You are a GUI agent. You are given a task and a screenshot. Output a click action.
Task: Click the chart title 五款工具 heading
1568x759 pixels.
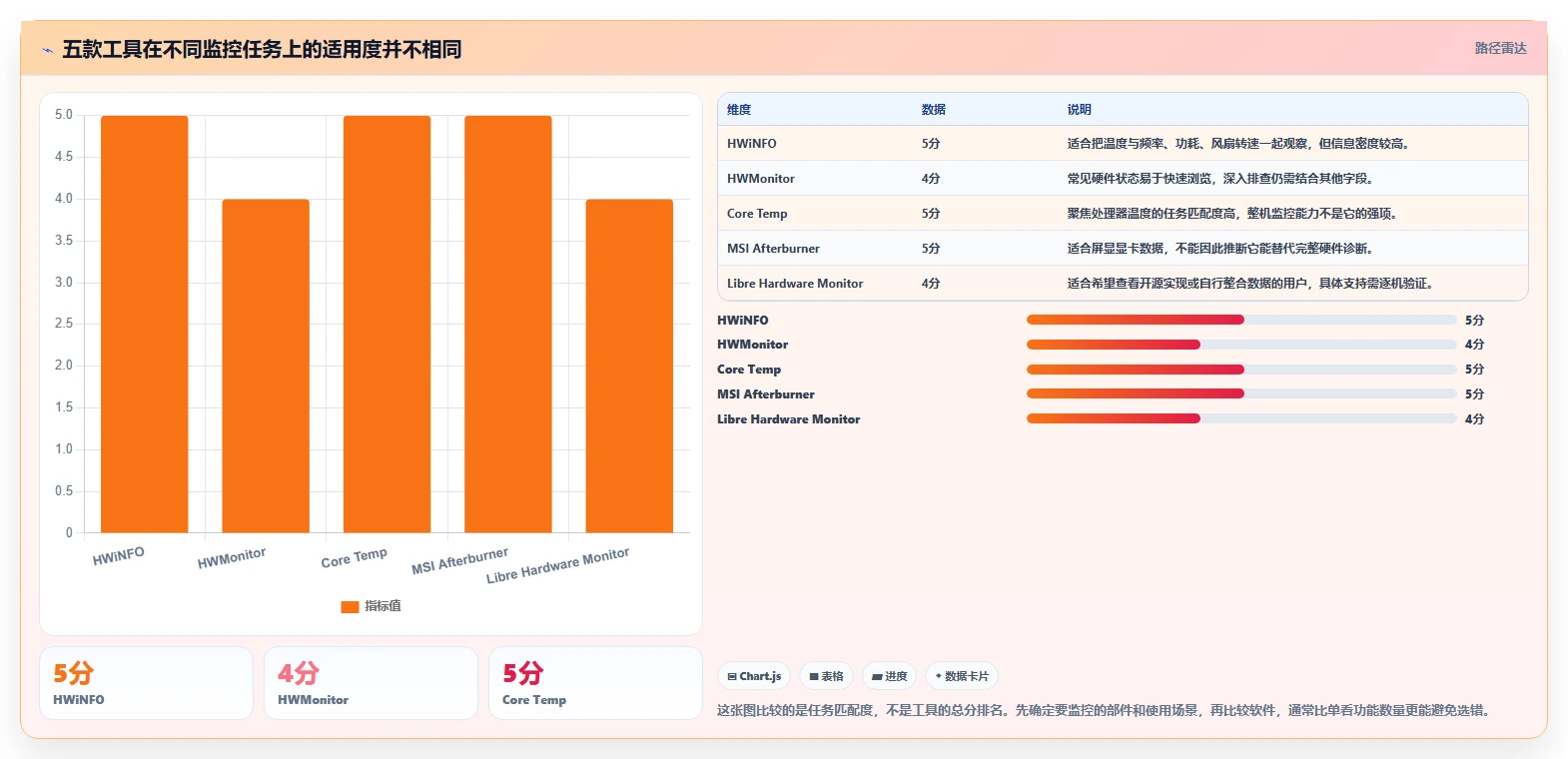tap(262, 49)
